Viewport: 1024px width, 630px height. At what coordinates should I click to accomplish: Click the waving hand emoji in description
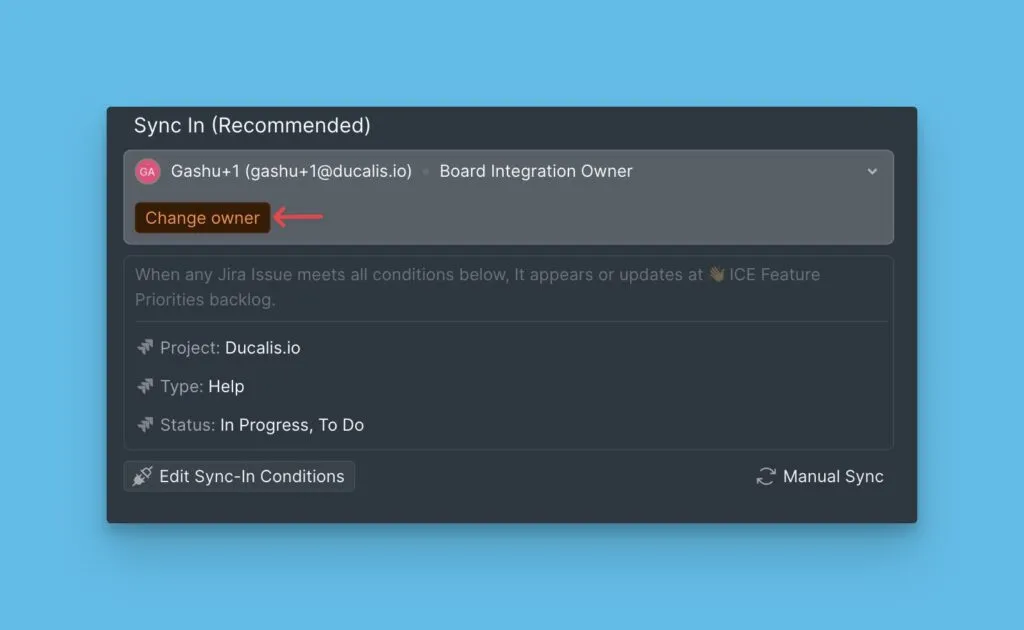(x=716, y=275)
